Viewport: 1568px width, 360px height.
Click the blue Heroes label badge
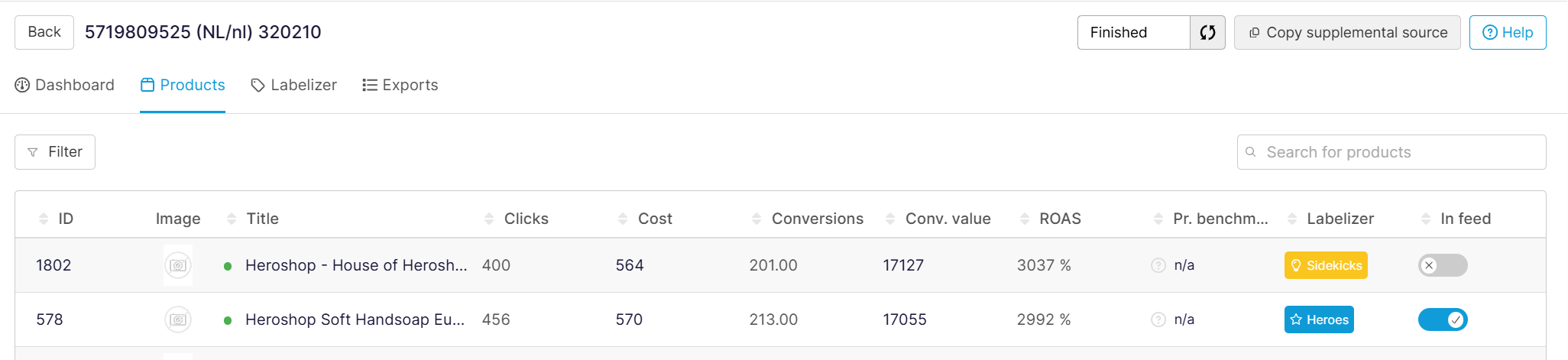click(1319, 319)
